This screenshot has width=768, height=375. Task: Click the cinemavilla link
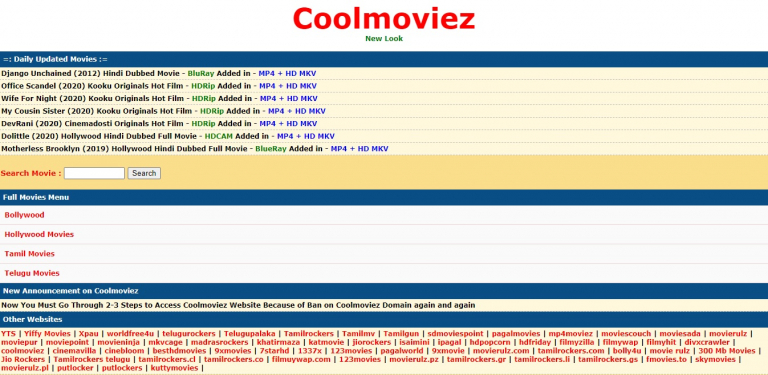click(74, 351)
